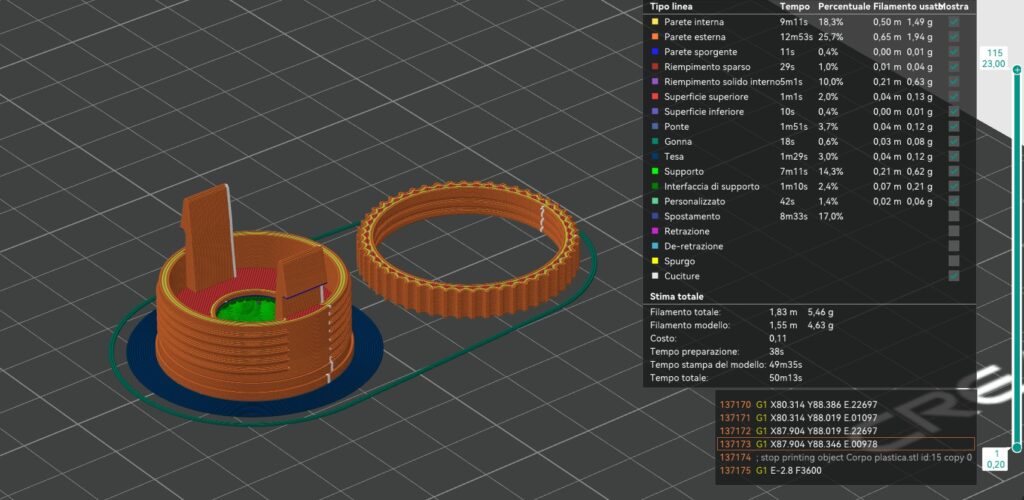
Task: Uncheck the Personalizzato show checkbox
Action: pyautogui.click(x=953, y=201)
